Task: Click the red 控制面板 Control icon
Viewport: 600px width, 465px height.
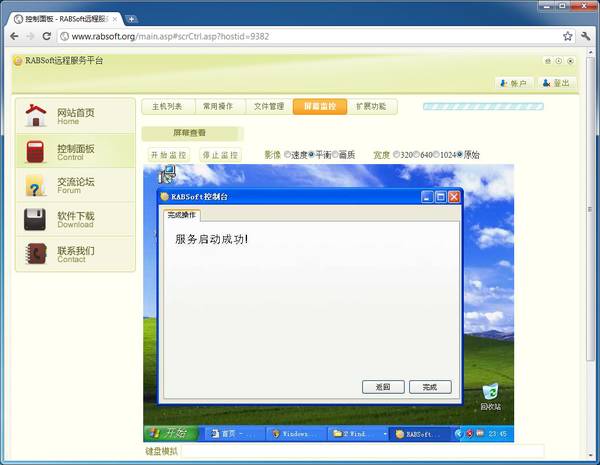Action: [x=36, y=151]
